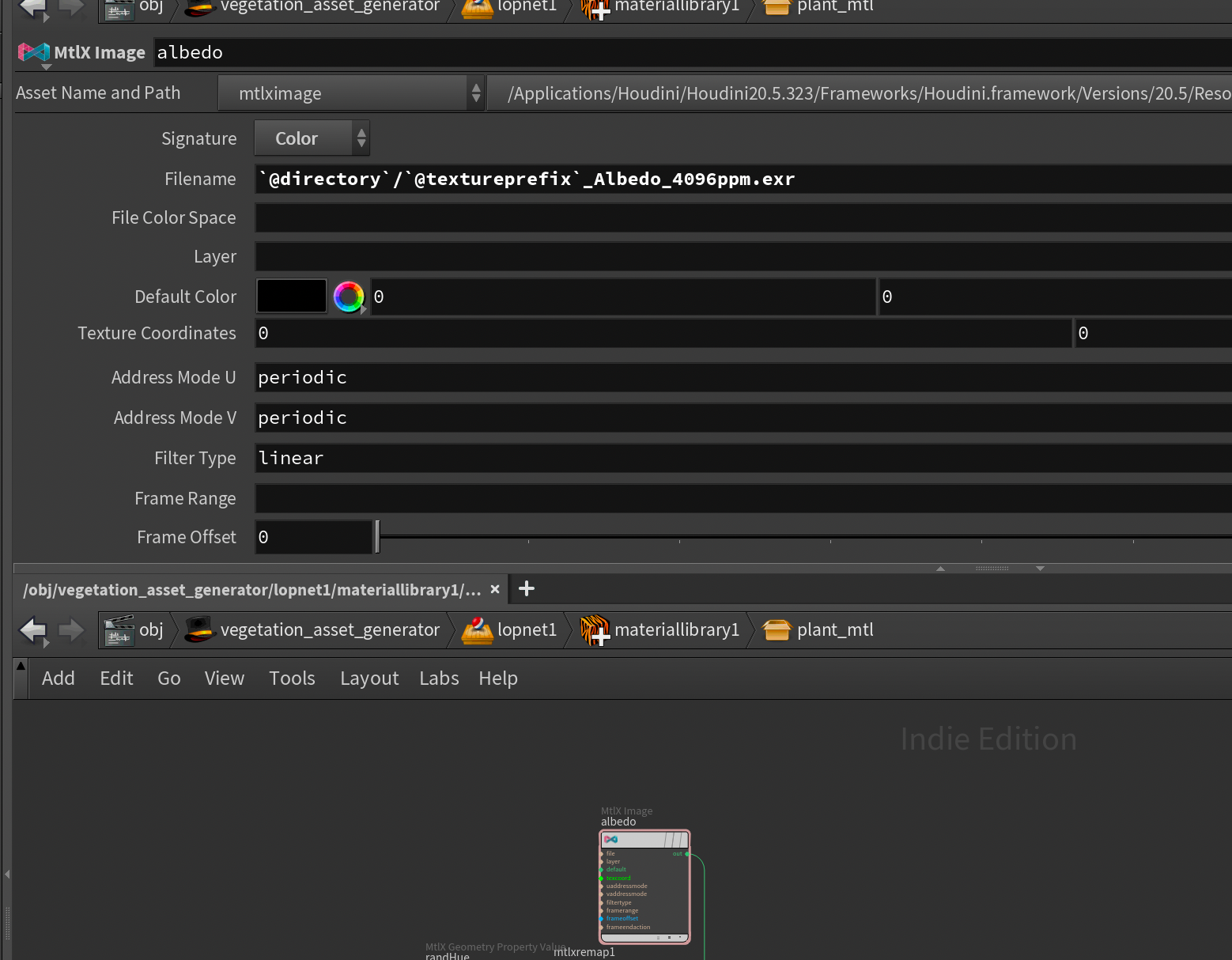
Task: Click top pane plant_mtl box icon
Action: point(777,7)
